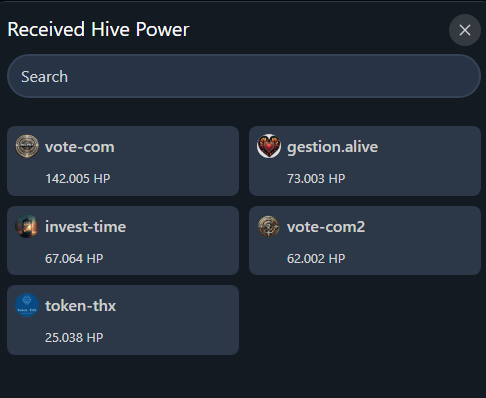
Task: Select the 67.064 HP delegation amount
Action: 74,259
